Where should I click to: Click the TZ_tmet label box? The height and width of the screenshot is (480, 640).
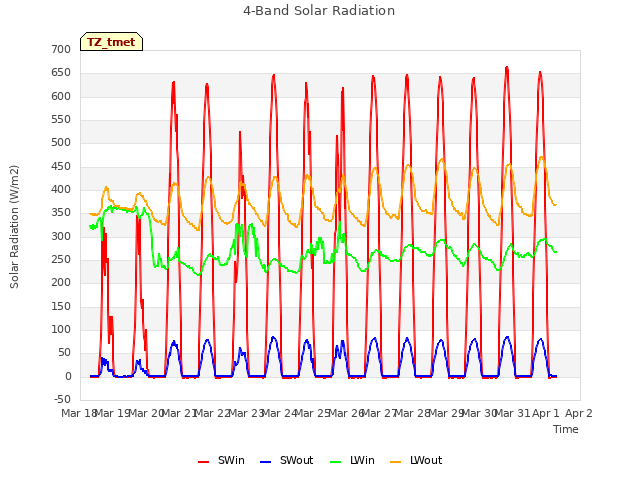tap(111, 42)
